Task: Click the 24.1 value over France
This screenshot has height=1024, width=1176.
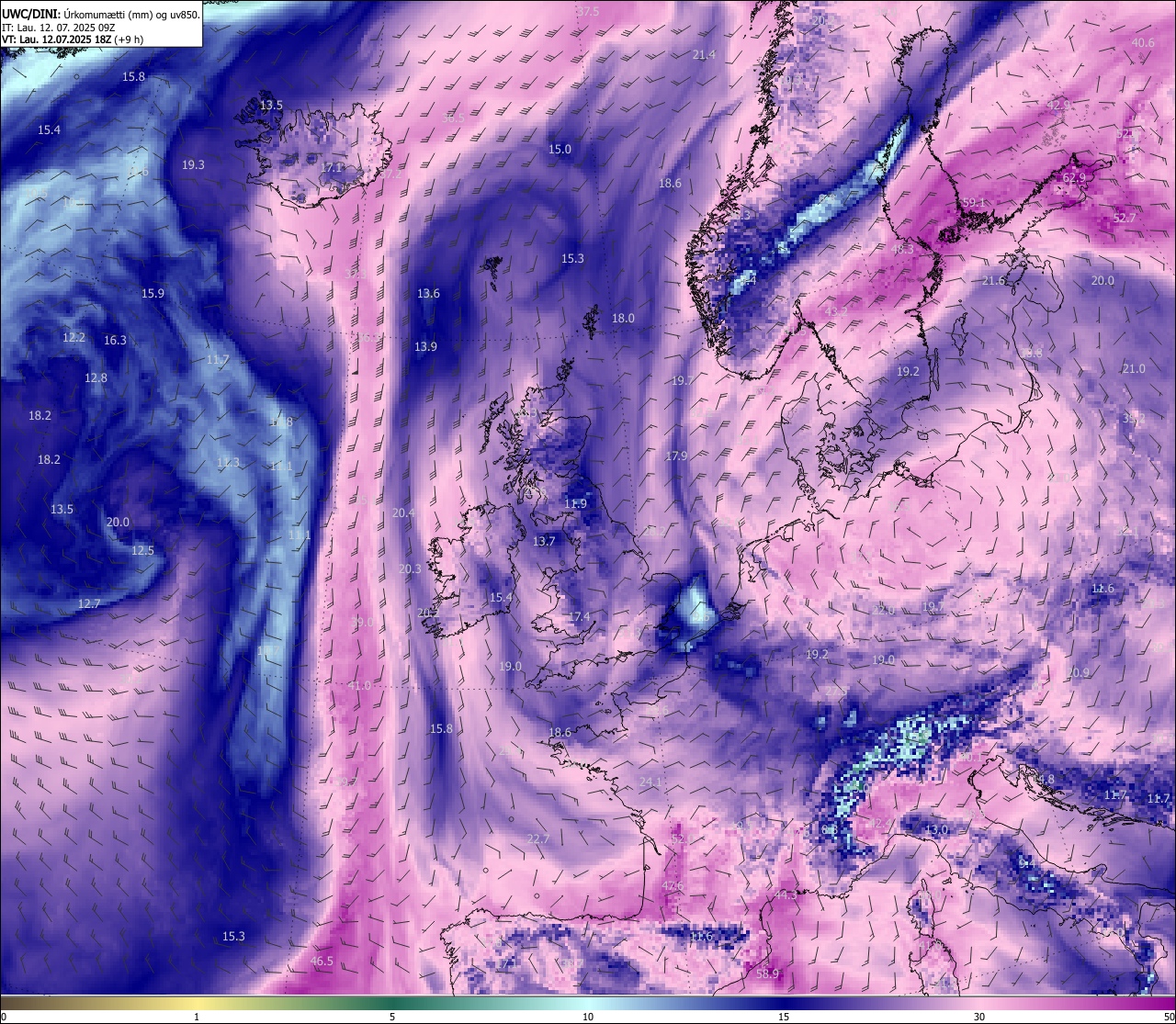Action: click(650, 782)
